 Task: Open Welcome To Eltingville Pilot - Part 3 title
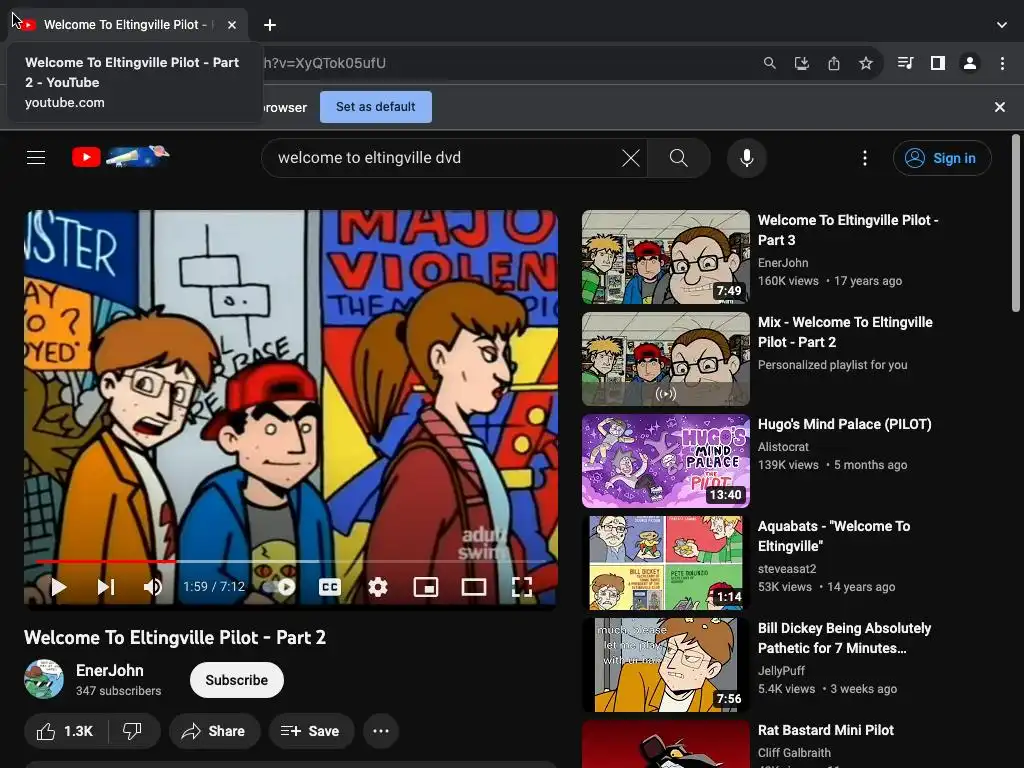click(848, 230)
